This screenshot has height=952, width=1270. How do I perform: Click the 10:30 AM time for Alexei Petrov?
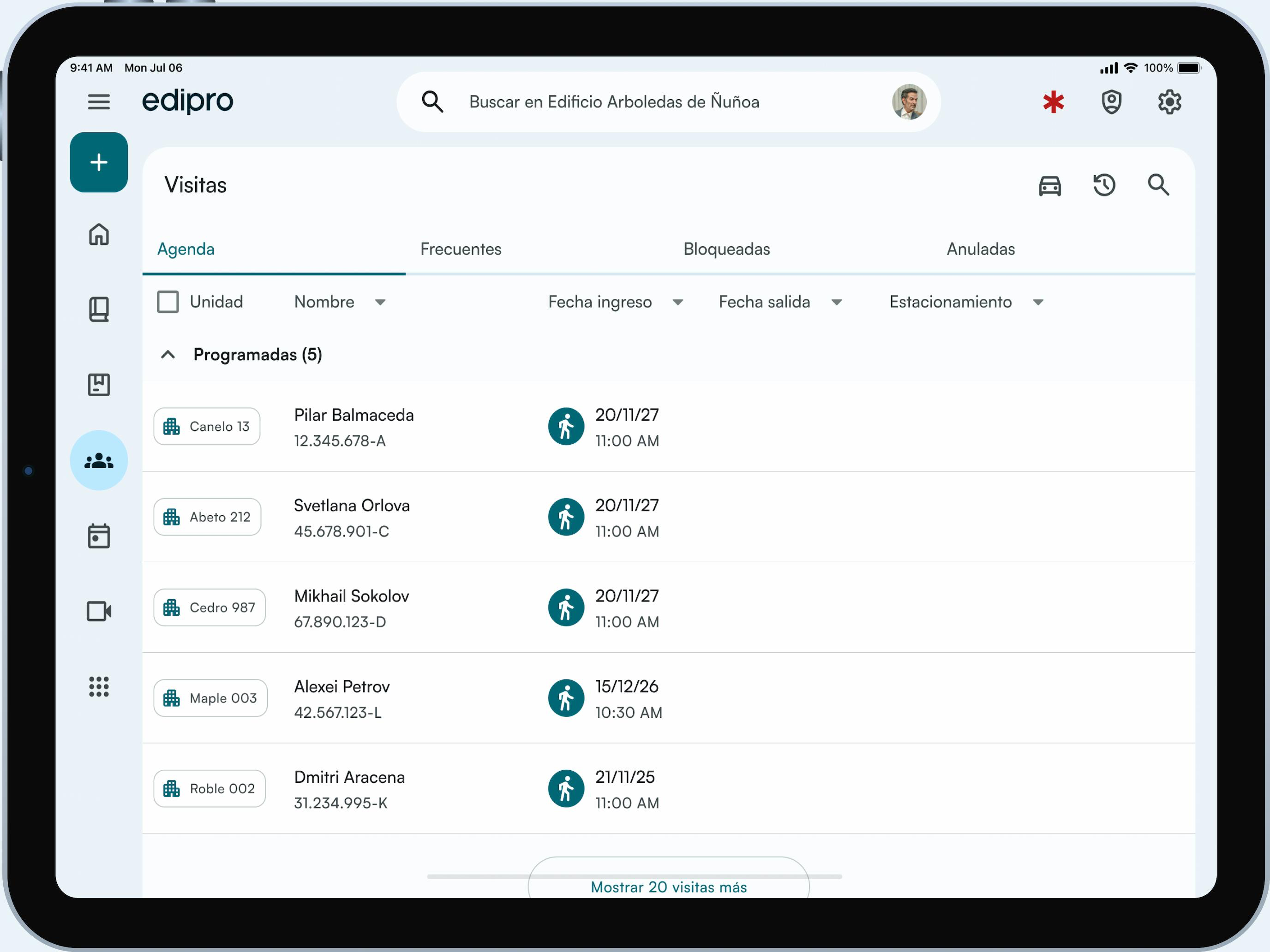tap(629, 713)
